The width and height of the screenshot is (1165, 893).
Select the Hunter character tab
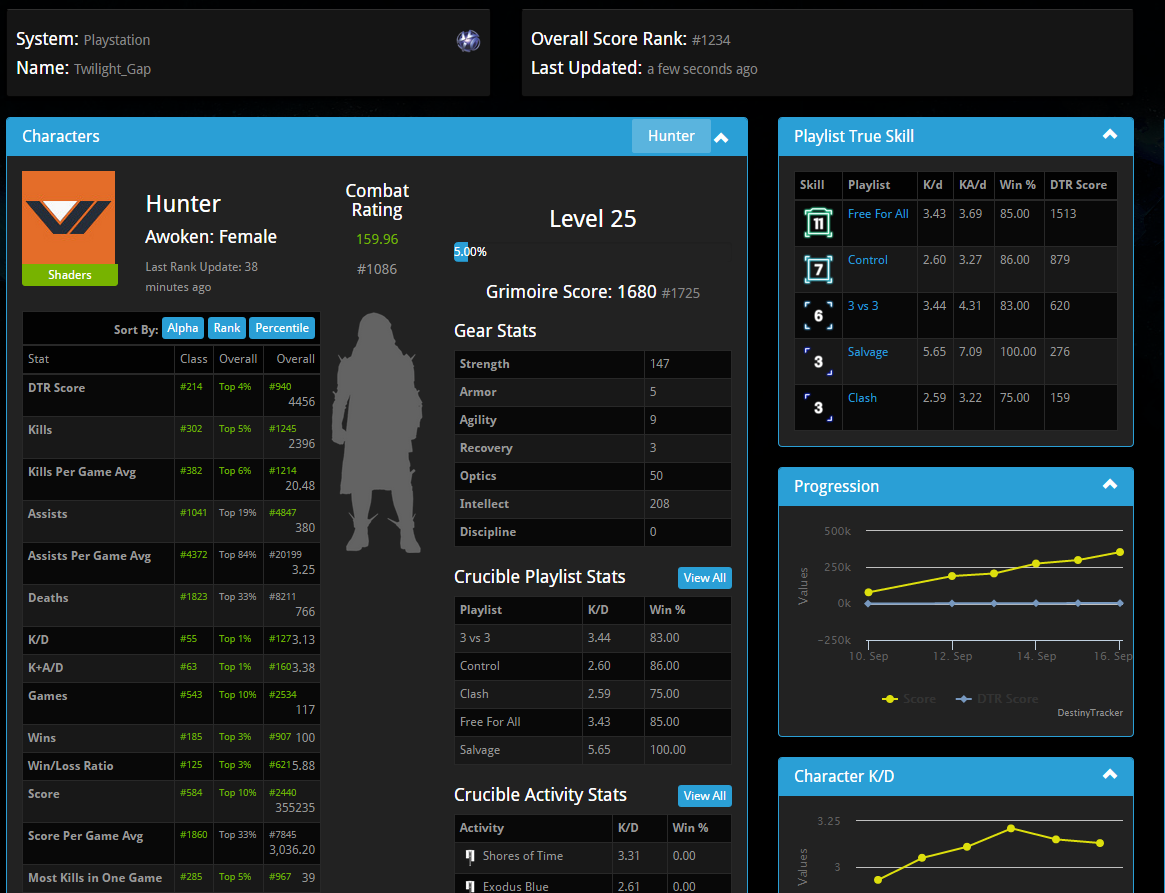click(671, 136)
